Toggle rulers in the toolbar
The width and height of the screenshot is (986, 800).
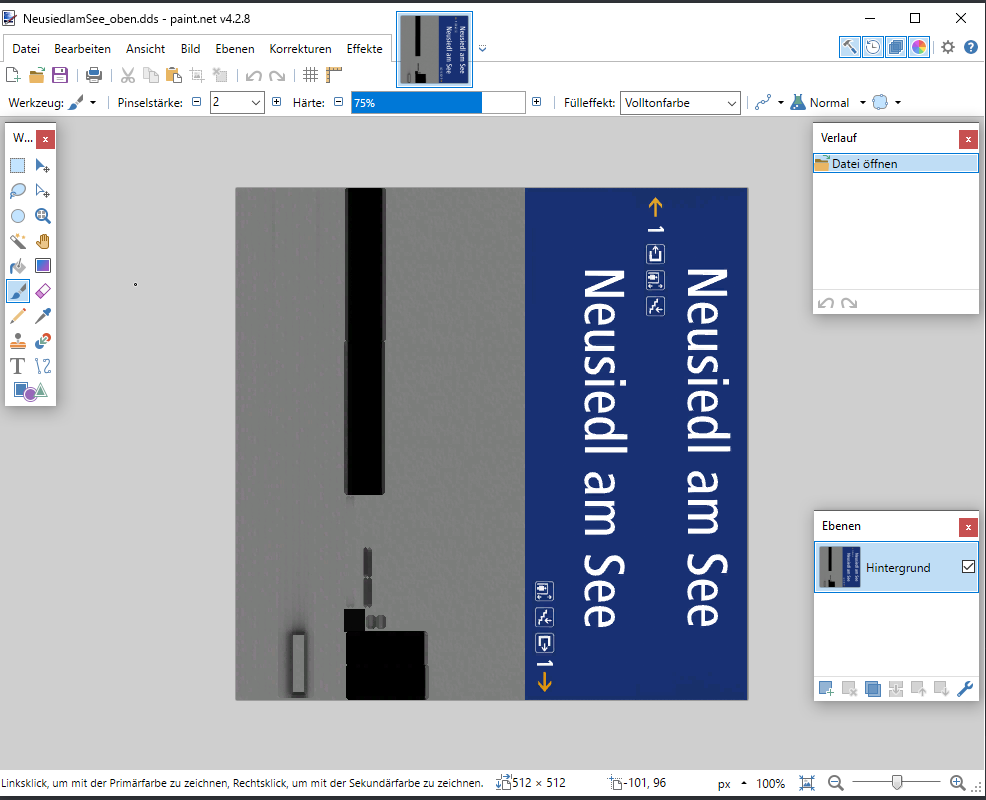click(334, 75)
